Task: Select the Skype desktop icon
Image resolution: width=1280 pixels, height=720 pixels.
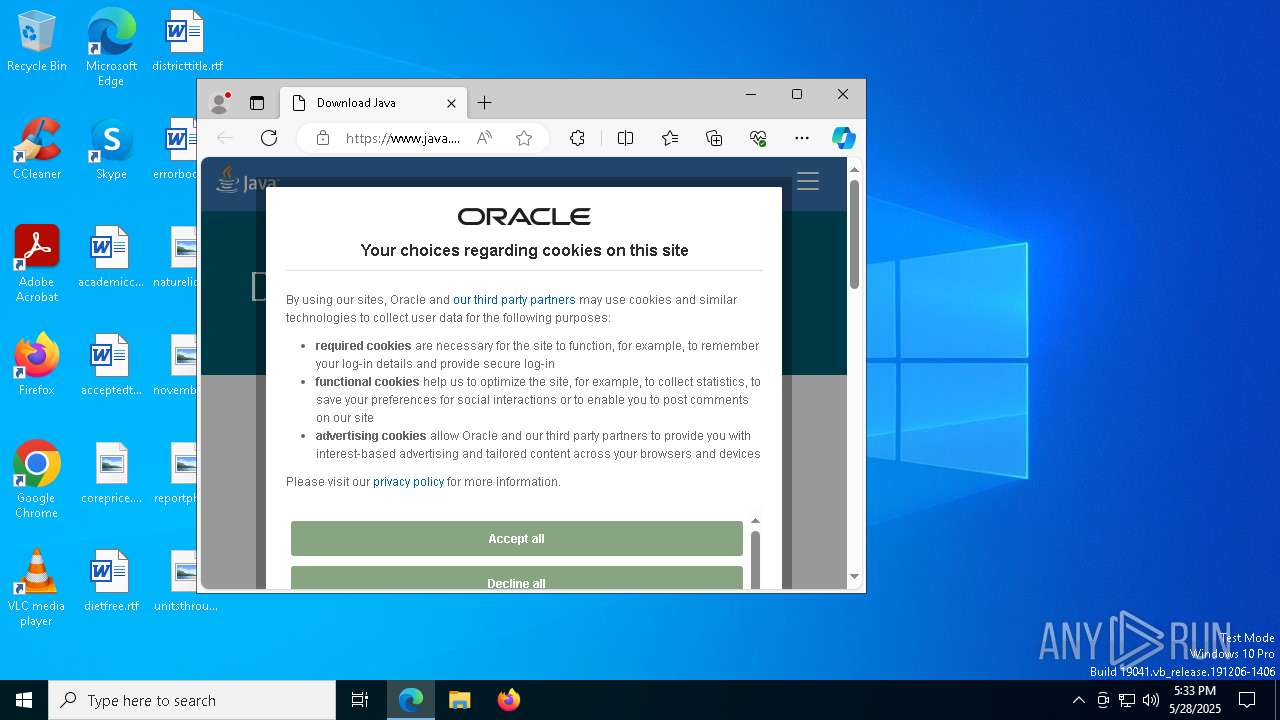Action: click(111, 150)
